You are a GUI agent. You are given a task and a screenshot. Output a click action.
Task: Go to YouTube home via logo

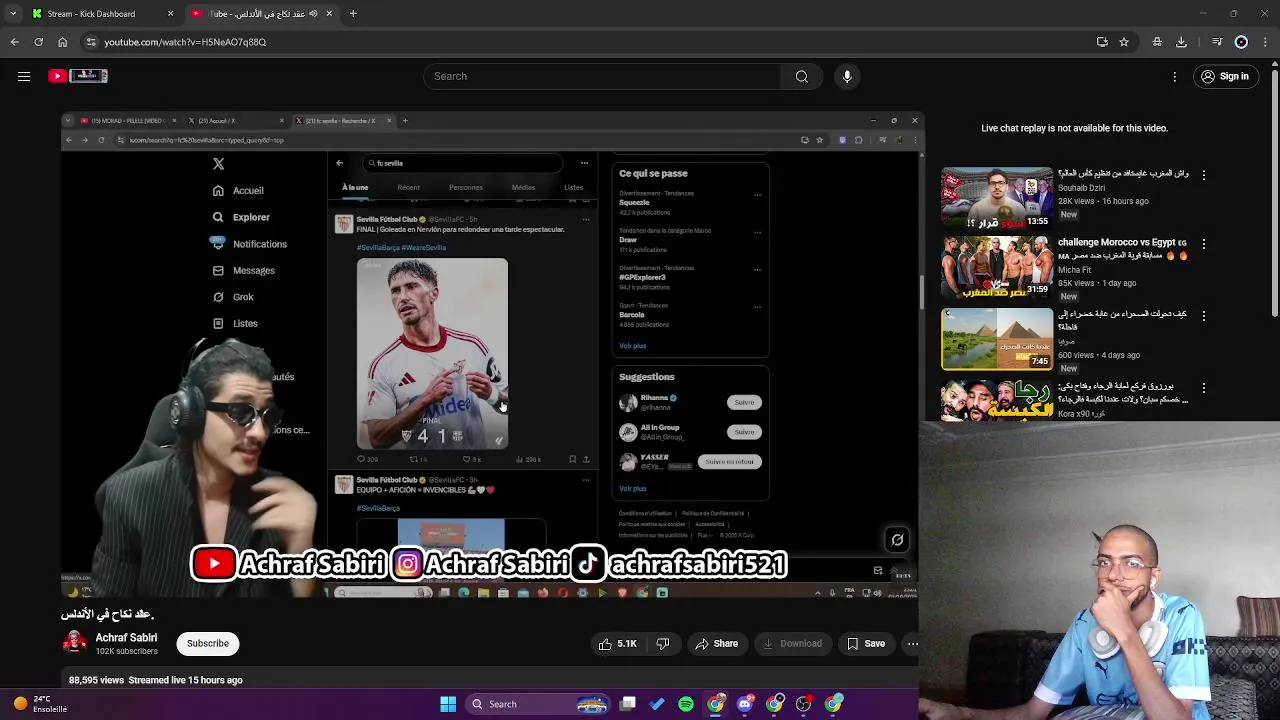click(x=77, y=76)
